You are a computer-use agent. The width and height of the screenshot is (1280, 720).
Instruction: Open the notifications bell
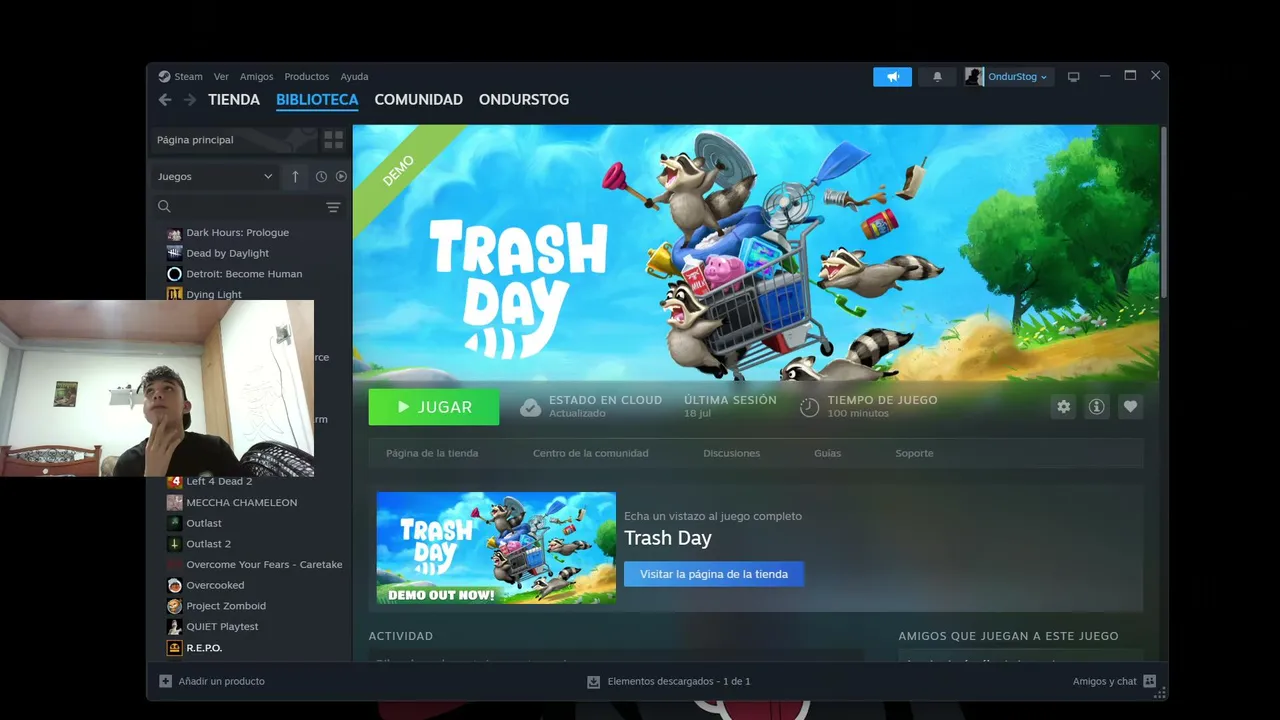[937, 77]
